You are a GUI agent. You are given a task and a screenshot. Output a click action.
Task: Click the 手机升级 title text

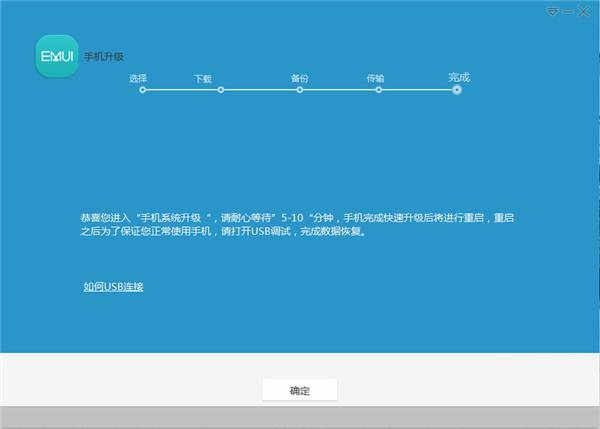click(x=104, y=57)
